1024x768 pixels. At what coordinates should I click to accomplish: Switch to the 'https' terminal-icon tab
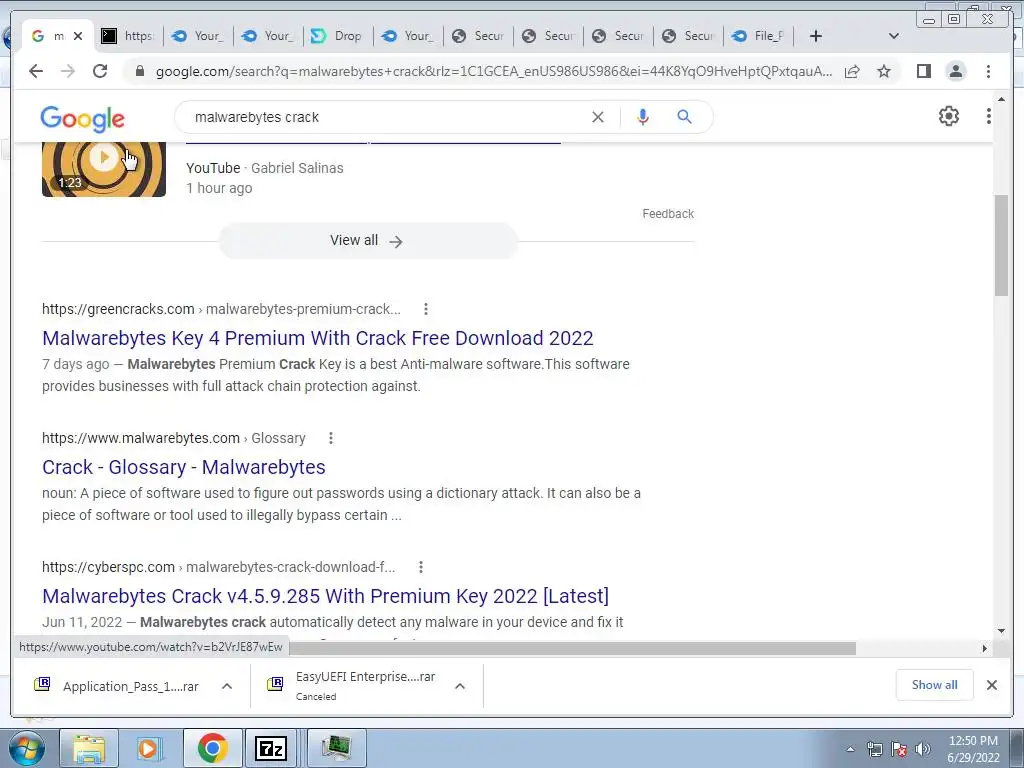(127, 36)
